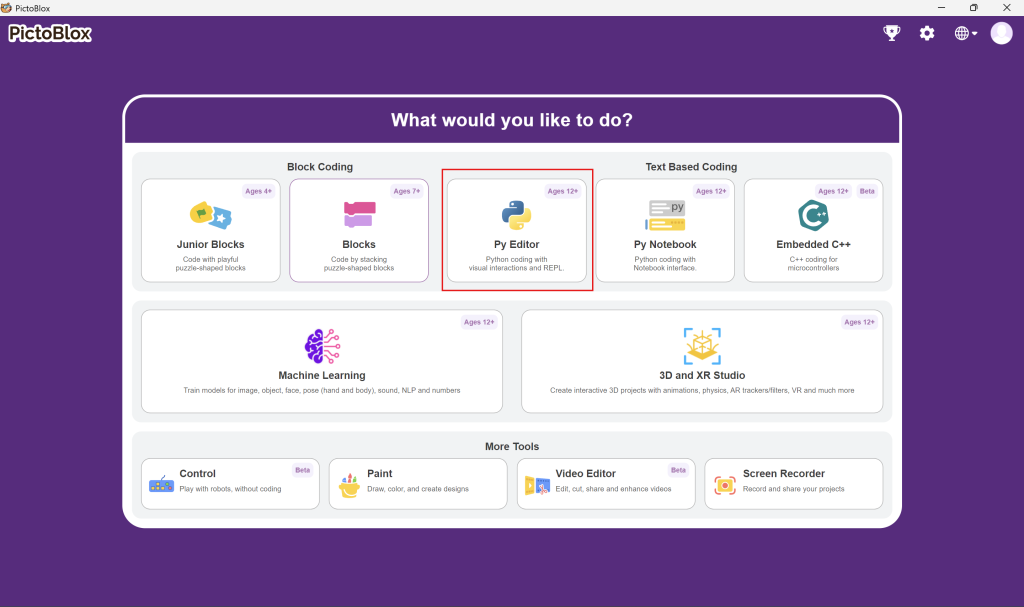Open the settings gear icon
The height and width of the screenshot is (607, 1024).
[x=927, y=33]
